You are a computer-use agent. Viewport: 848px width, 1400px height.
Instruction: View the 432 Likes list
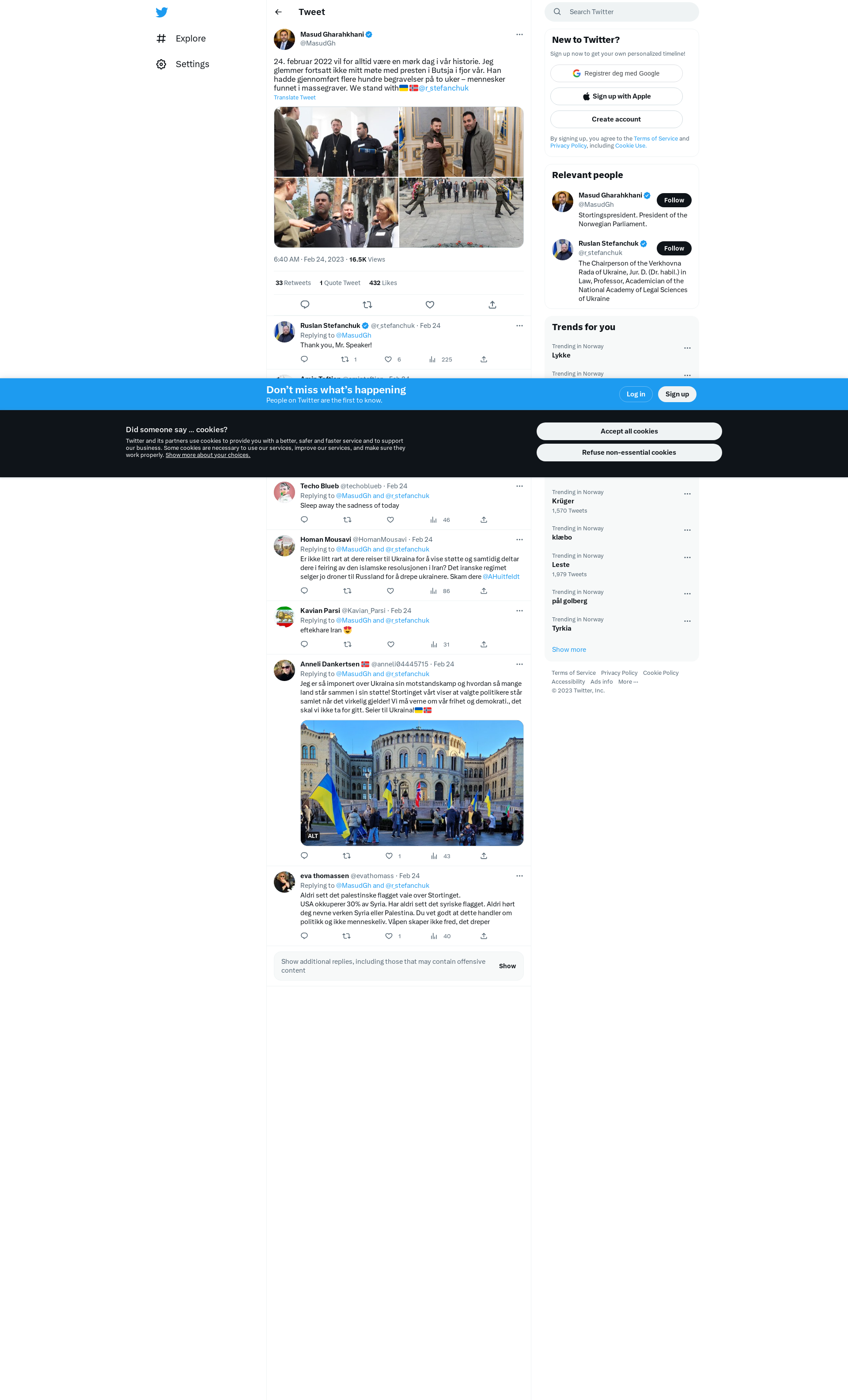[x=383, y=283]
